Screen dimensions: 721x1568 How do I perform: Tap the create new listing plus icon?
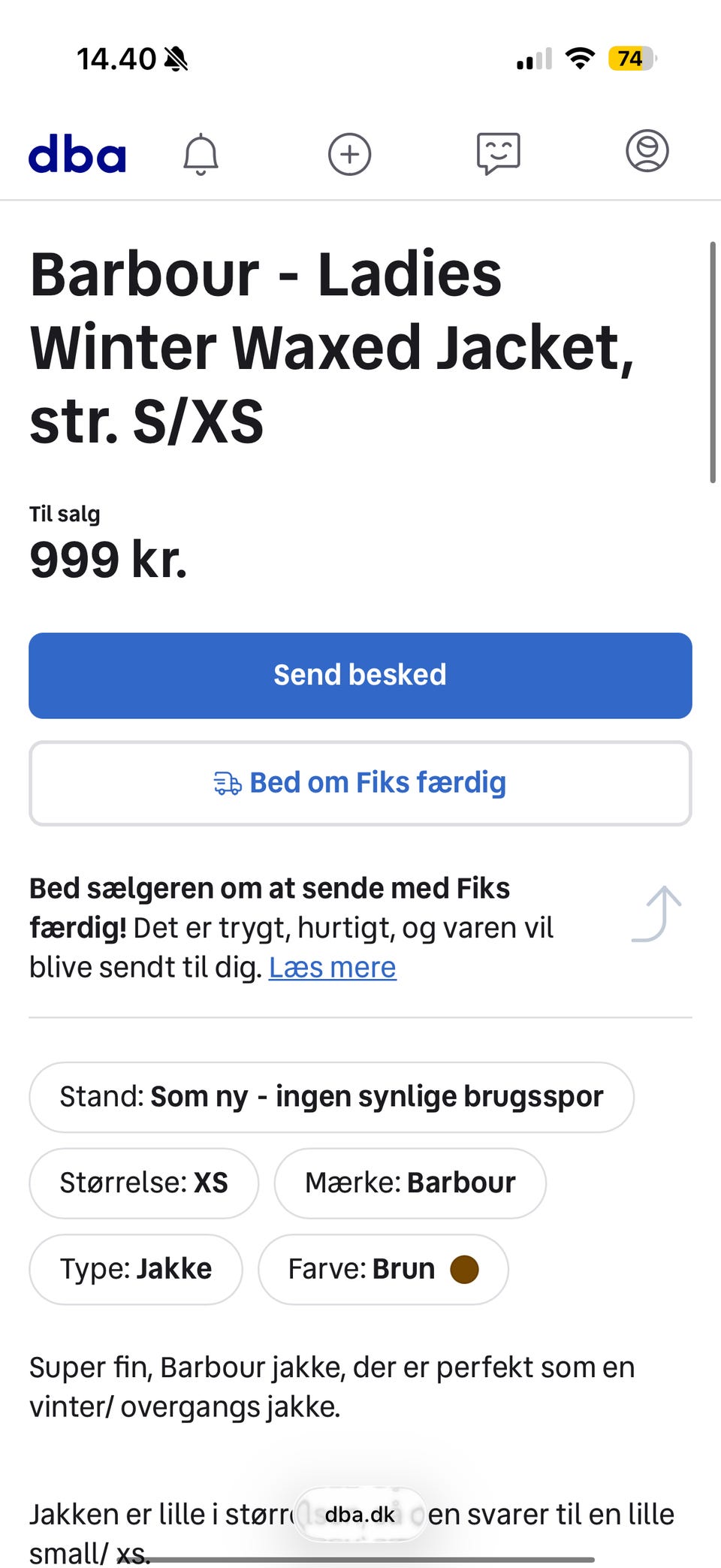[x=349, y=155]
